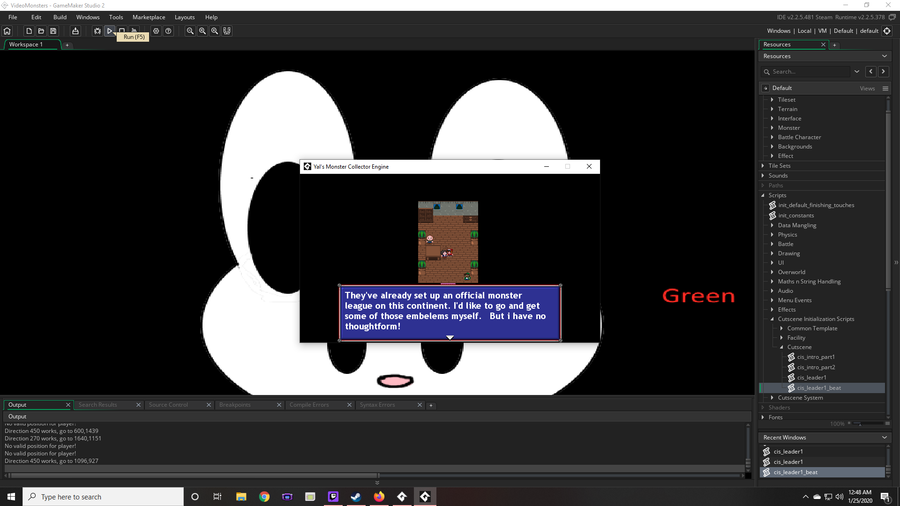Zoom in the workspace
This screenshot has width=900, height=506.
(214, 31)
